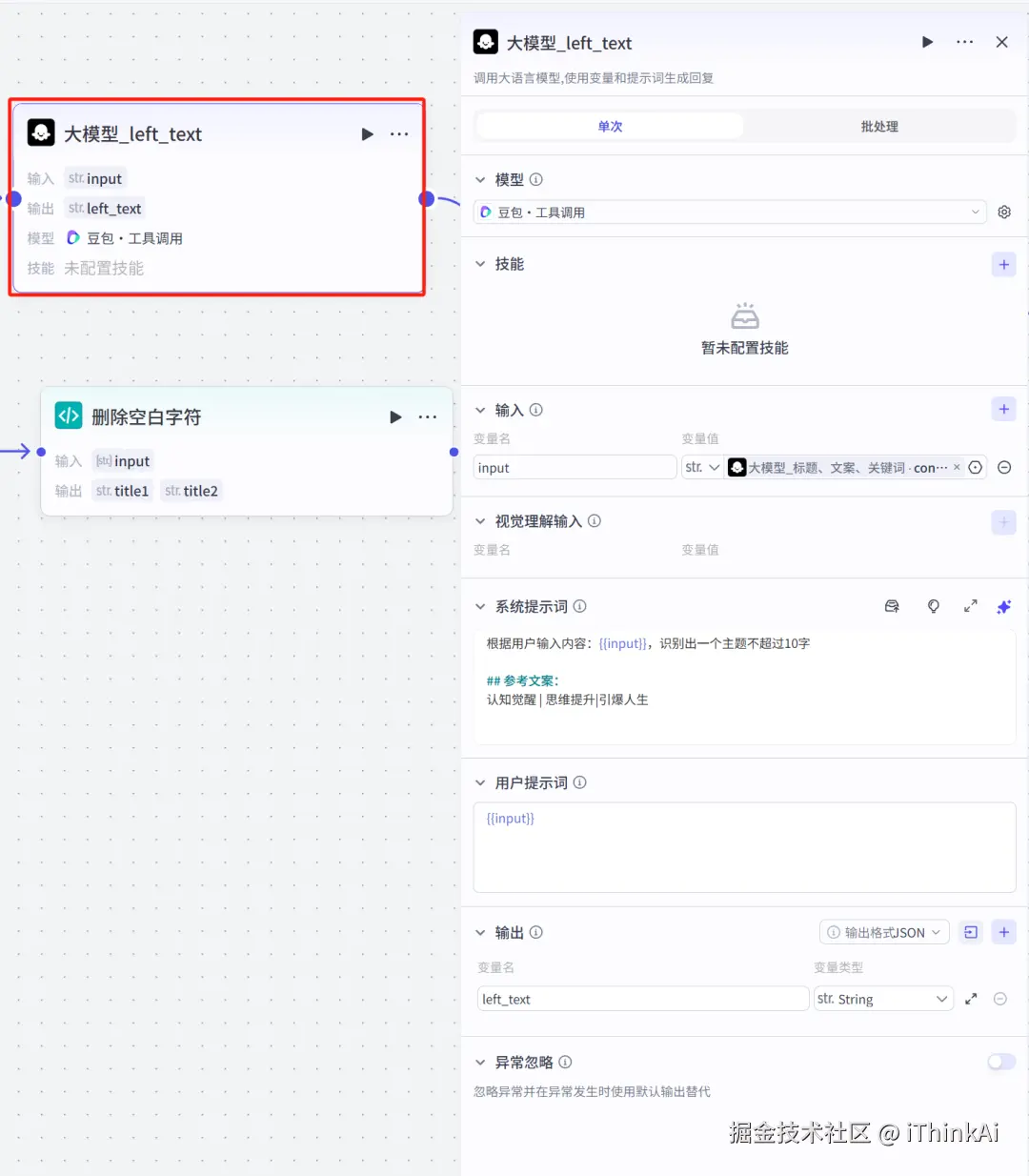Open more menu on 大模型_left_text canvas node
Screen dimensions: 1029x1176
[399, 134]
